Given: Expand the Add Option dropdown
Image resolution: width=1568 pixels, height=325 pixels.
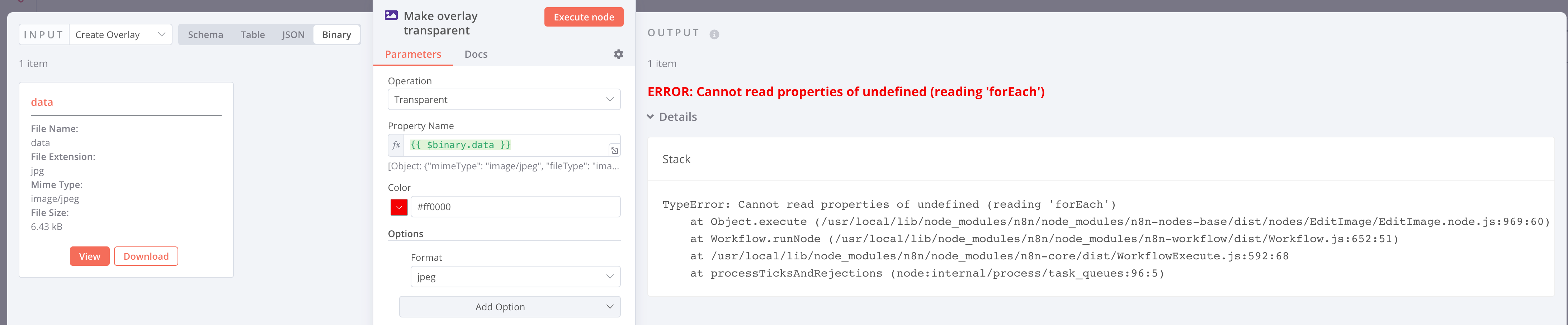Looking at the screenshot, I should [510, 307].
